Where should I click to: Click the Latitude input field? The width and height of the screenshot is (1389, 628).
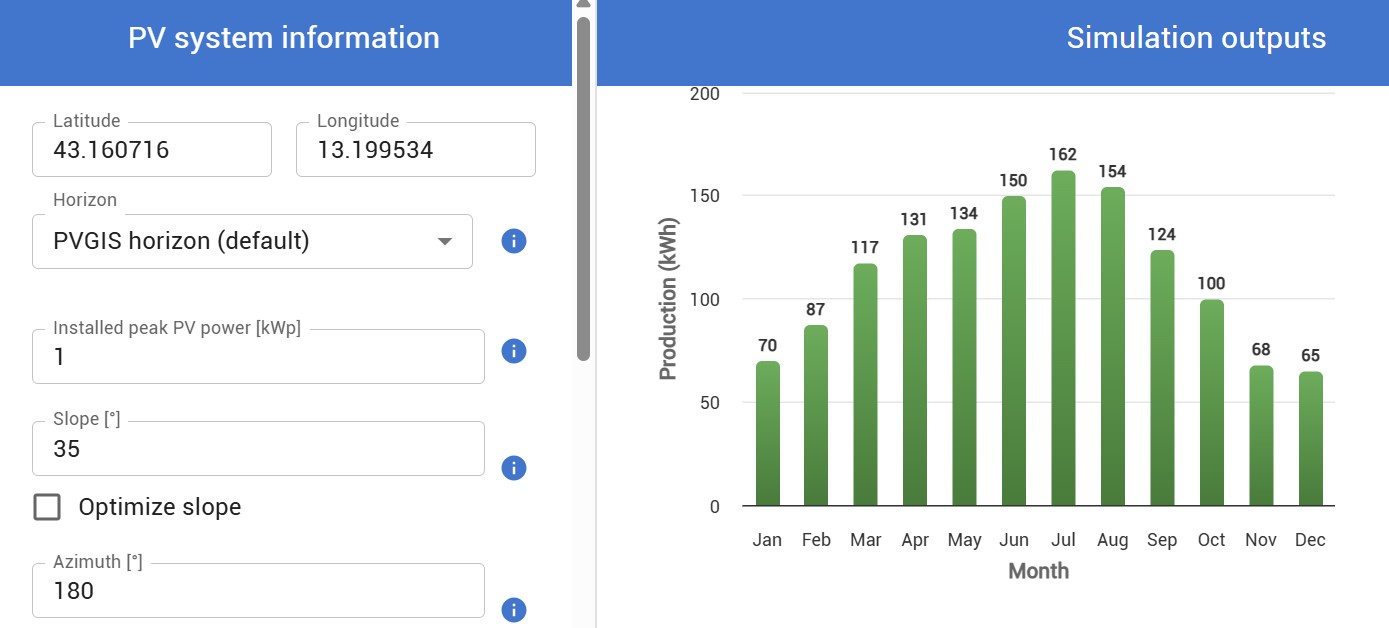point(152,150)
